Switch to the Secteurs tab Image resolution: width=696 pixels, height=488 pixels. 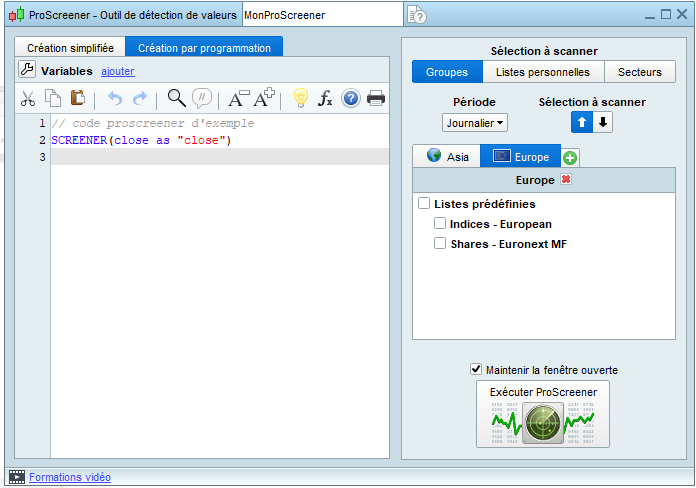click(x=640, y=72)
